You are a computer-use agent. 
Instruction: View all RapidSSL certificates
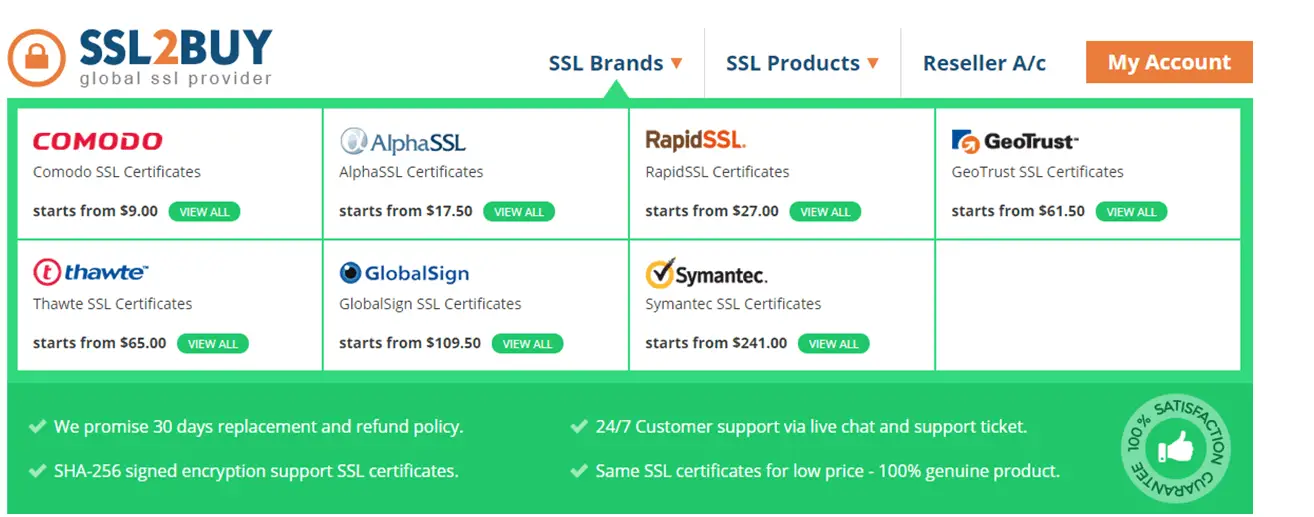tap(825, 212)
